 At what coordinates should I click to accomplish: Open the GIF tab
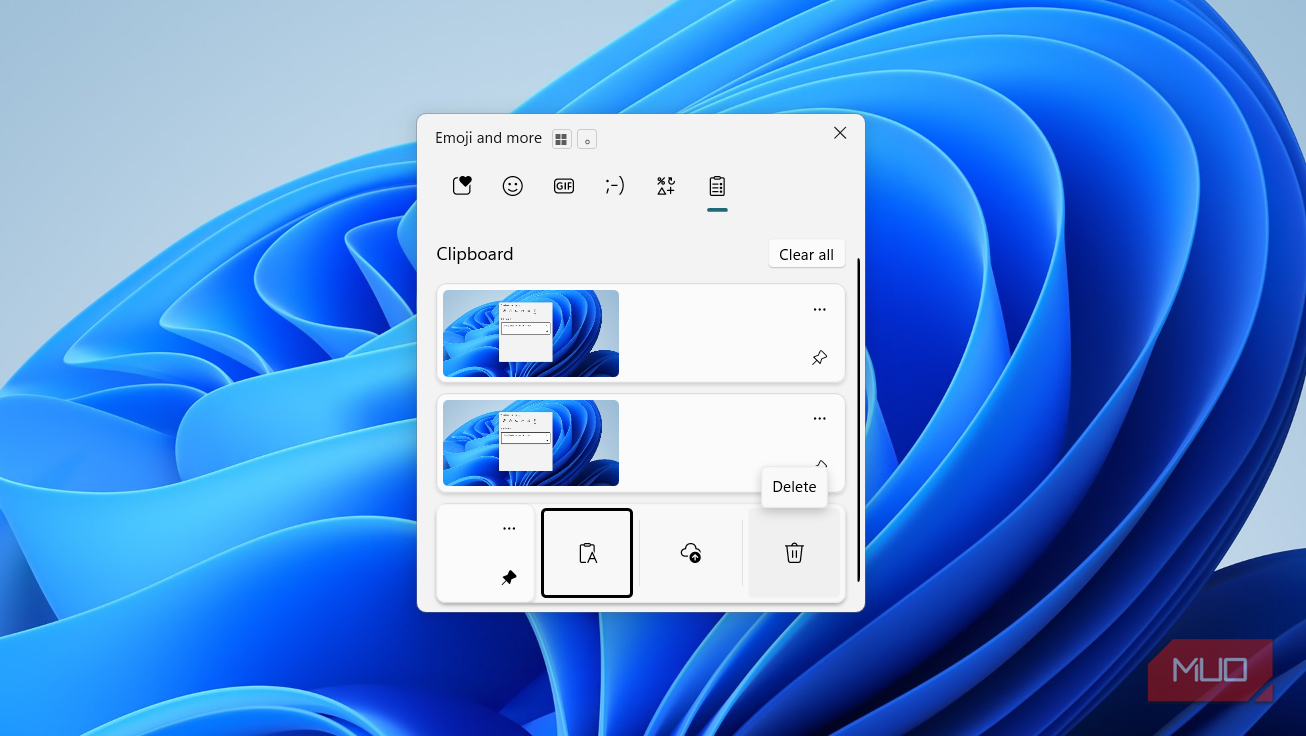tap(564, 186)
